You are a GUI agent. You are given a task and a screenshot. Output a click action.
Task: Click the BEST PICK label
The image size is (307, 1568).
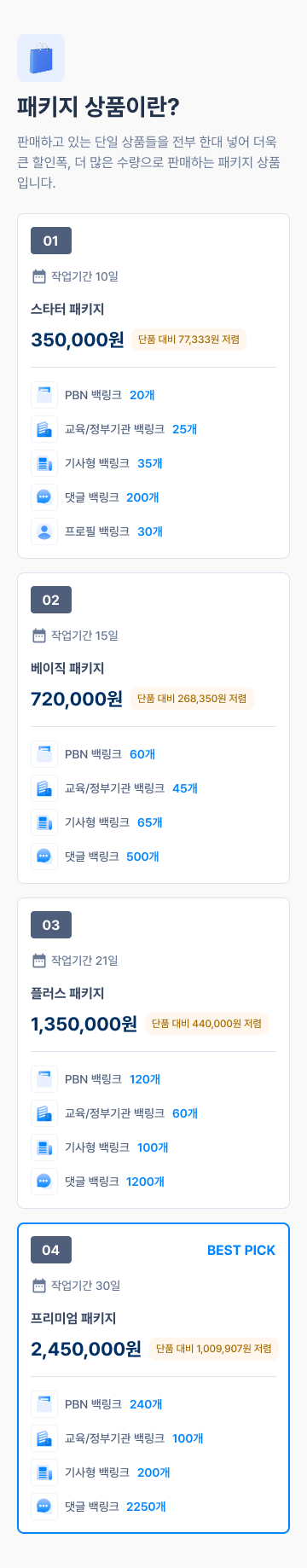(241, 1250)
